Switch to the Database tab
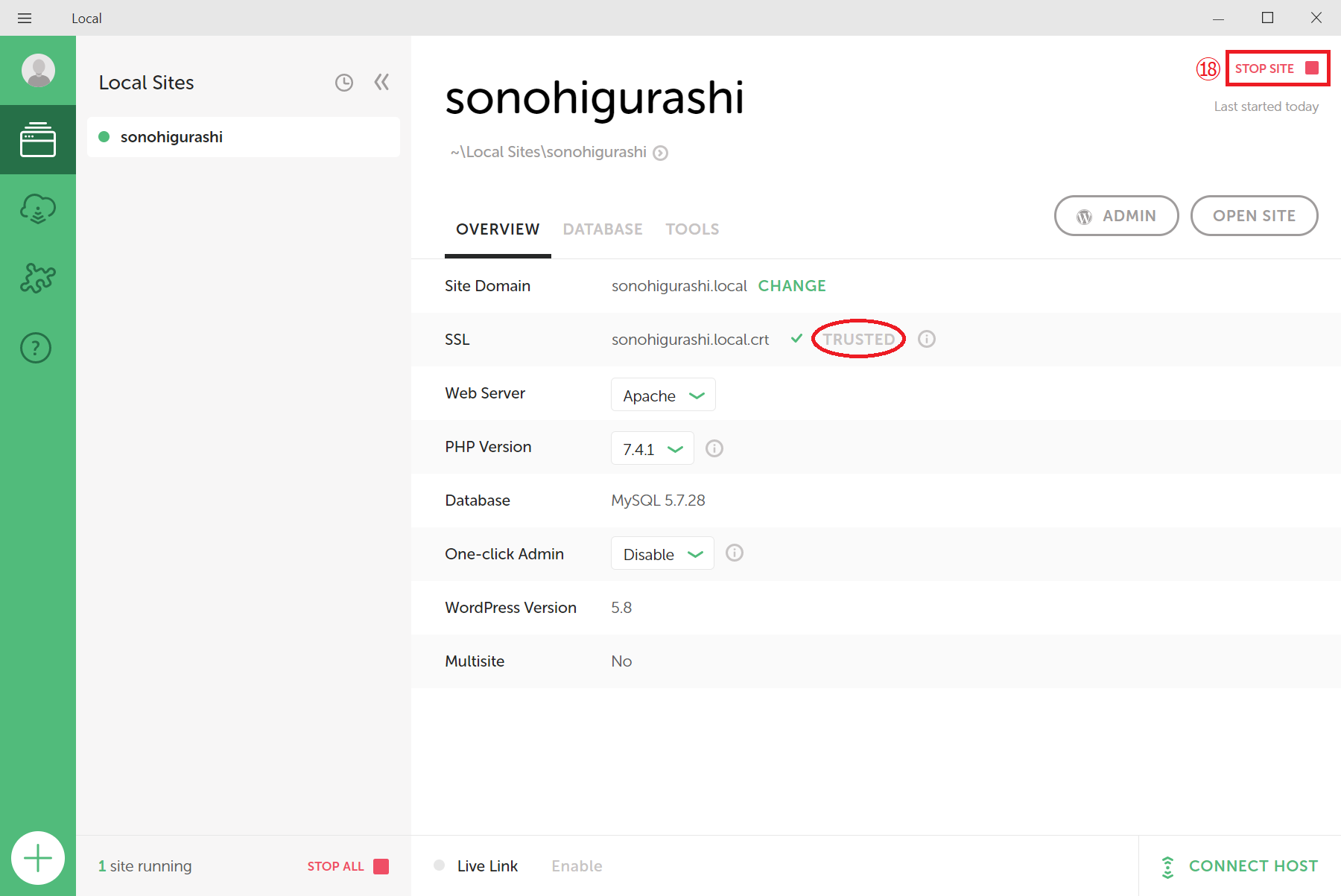Screen dimensions: 1341x896 [x=603, y=229]
